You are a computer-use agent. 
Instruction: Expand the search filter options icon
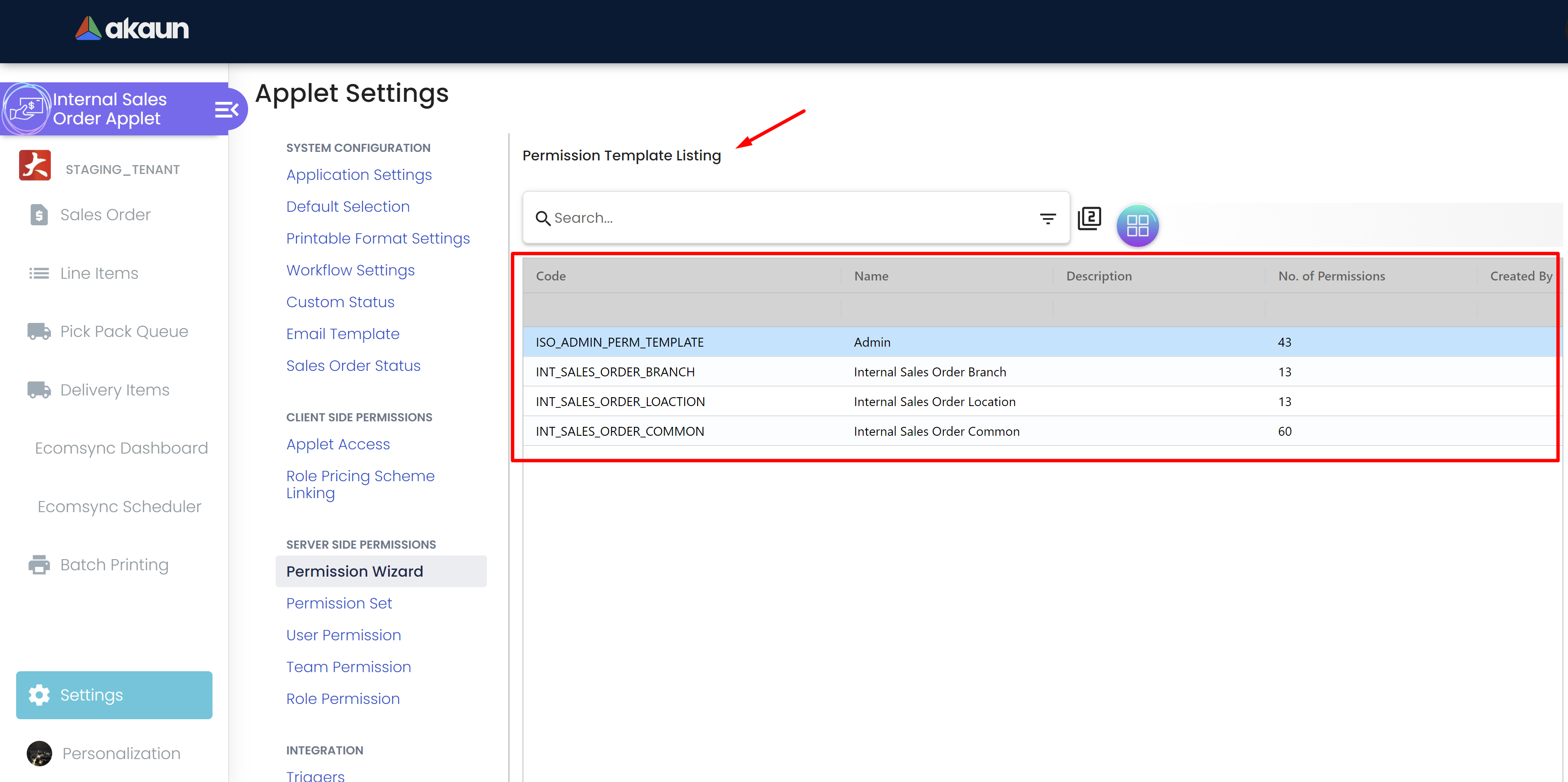coord(1047,218)
